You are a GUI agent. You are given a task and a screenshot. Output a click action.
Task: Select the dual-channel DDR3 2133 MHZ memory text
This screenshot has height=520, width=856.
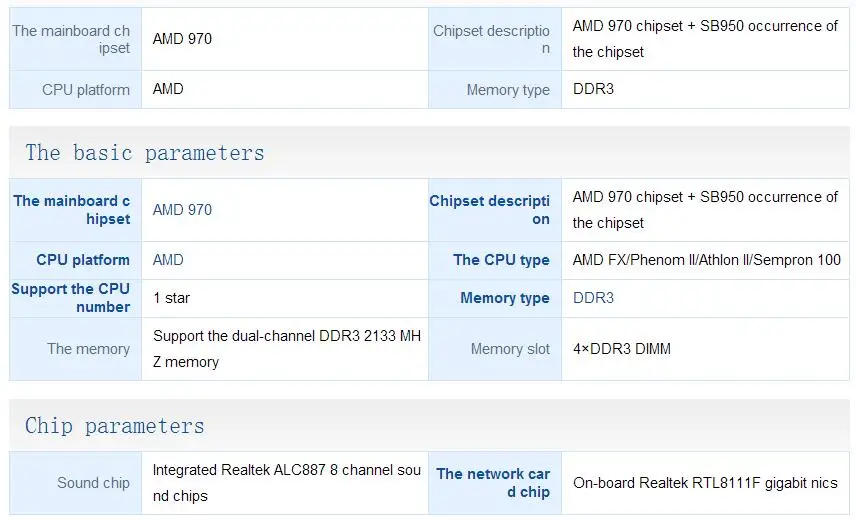pos(286,349)
